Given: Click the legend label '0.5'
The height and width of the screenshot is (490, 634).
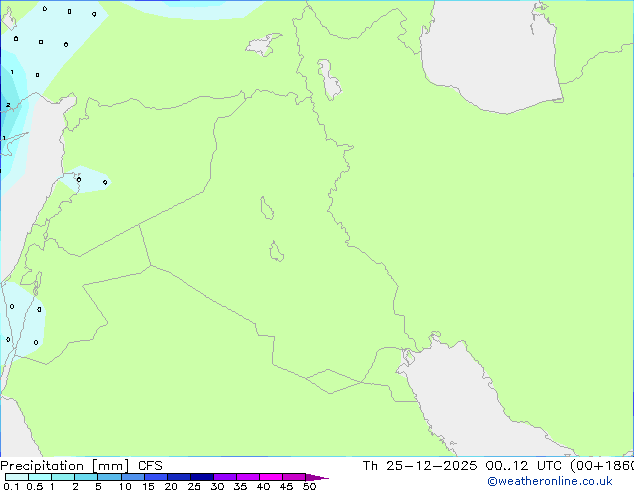Looking at the screenshot, I should 35,486.
